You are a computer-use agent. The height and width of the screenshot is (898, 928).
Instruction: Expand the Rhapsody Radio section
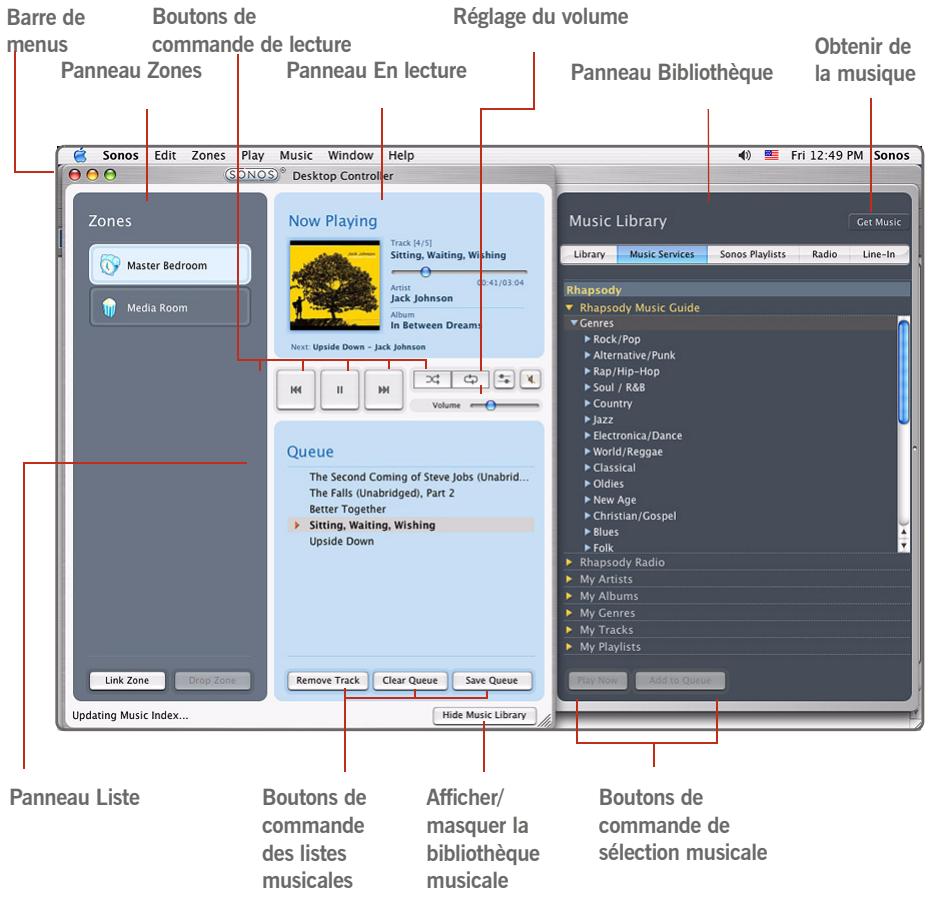tap(569, 562)
